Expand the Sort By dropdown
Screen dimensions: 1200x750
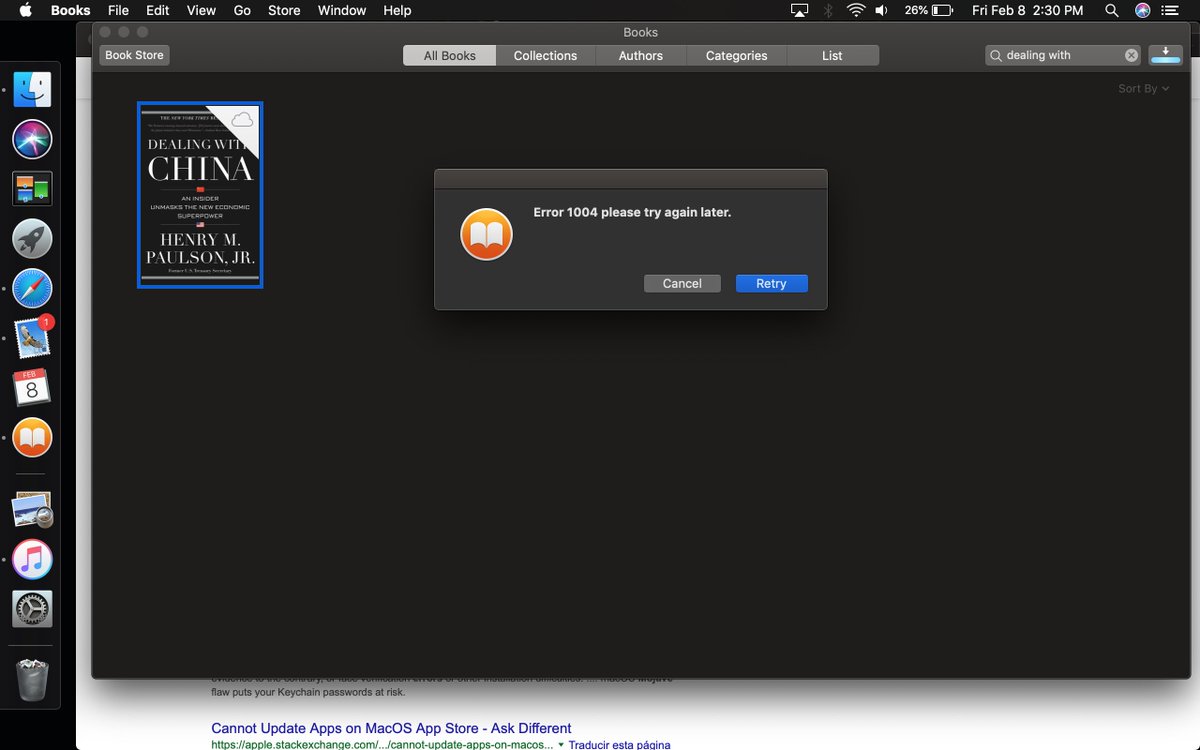(1143, 89)
